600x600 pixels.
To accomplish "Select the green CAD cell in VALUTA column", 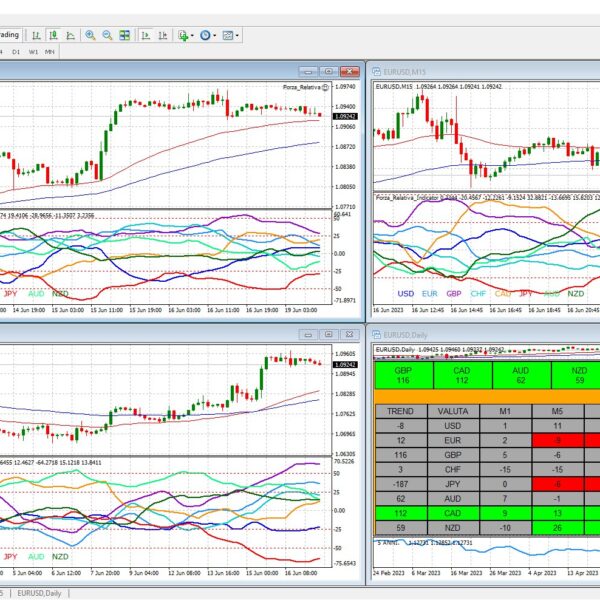I will point(453,513).
